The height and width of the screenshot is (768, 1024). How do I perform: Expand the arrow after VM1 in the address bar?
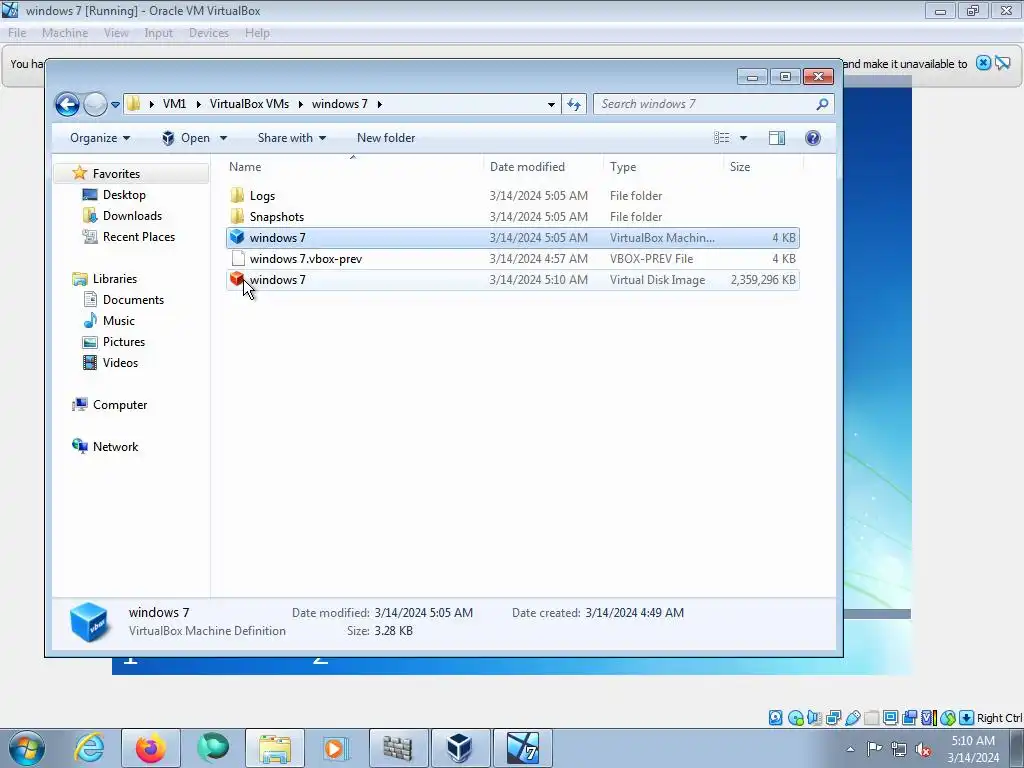coord(198,104)
